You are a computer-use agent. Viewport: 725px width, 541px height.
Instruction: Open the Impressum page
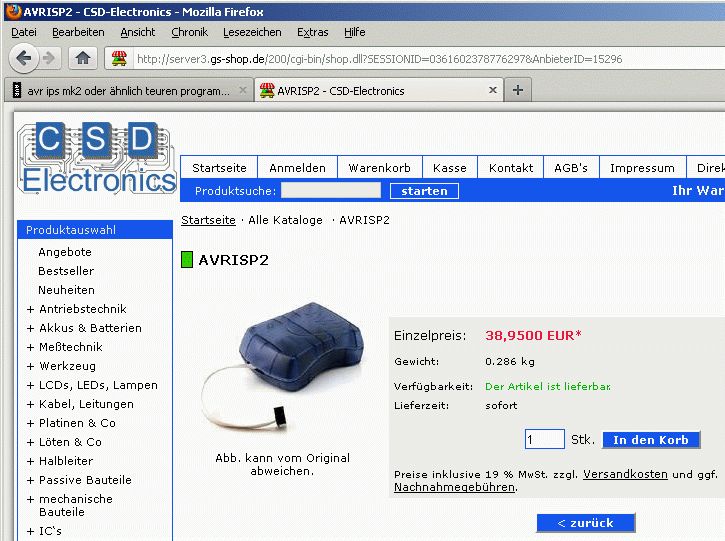coord(642,168)
